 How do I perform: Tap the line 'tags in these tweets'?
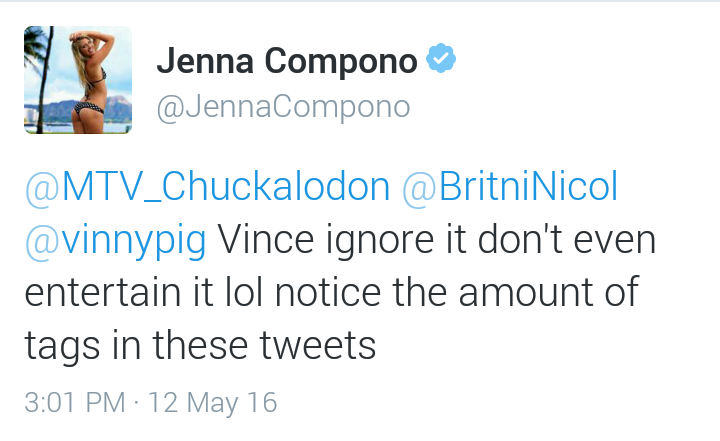click(x=200, y=346)
